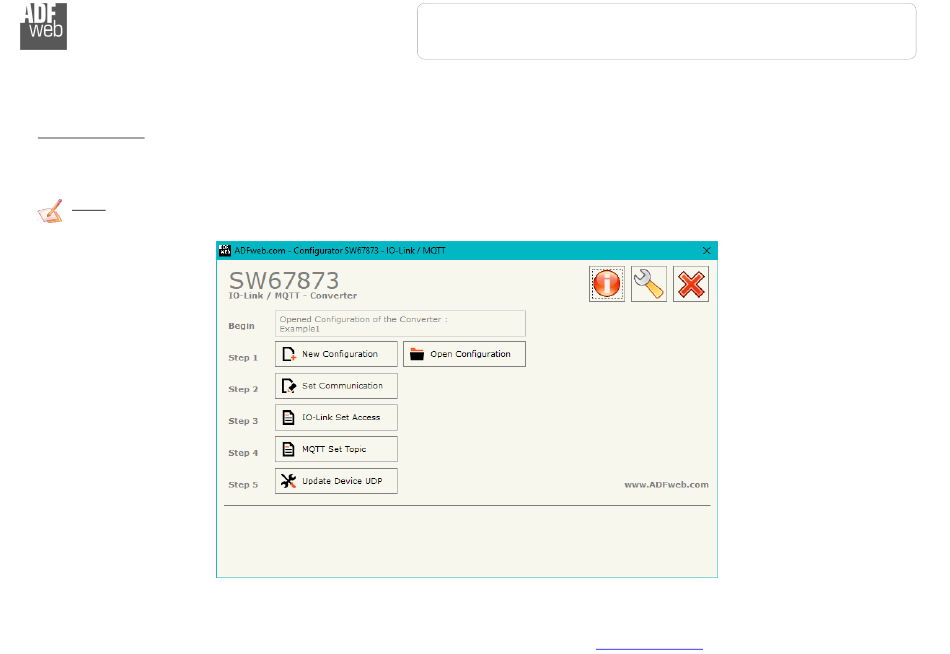Click the "Step 5" label
950x654 pixels.
pyautogui.click(x=243, y=485)
